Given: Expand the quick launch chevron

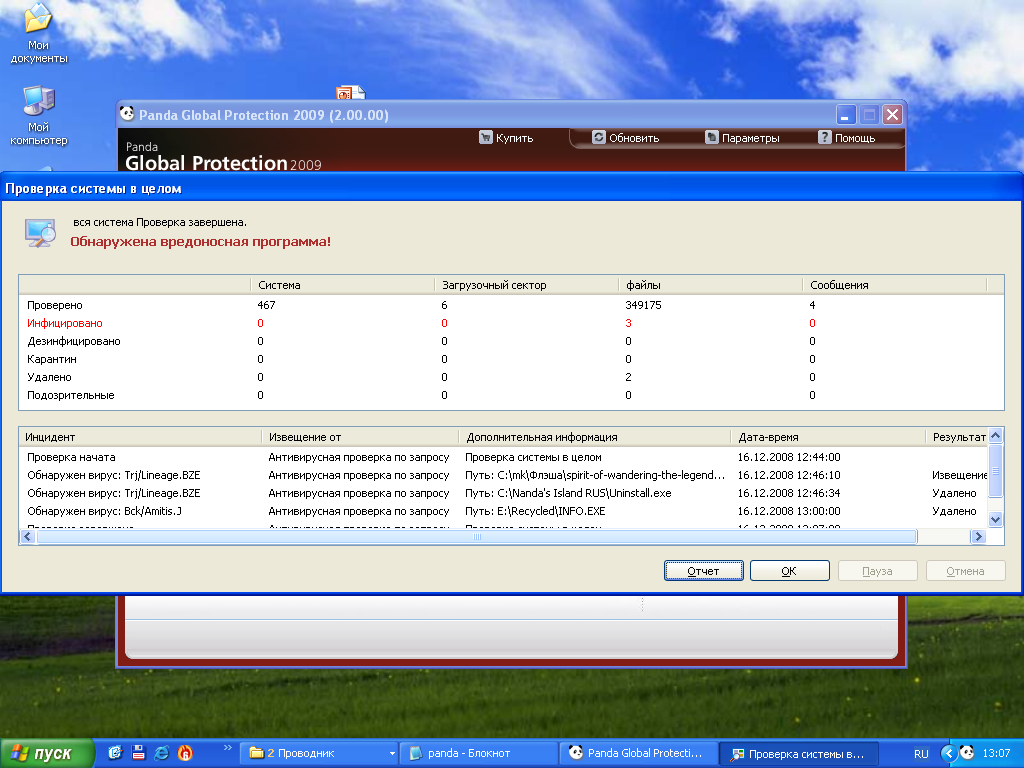Looking at the screenshot, I should click(227, 747).
